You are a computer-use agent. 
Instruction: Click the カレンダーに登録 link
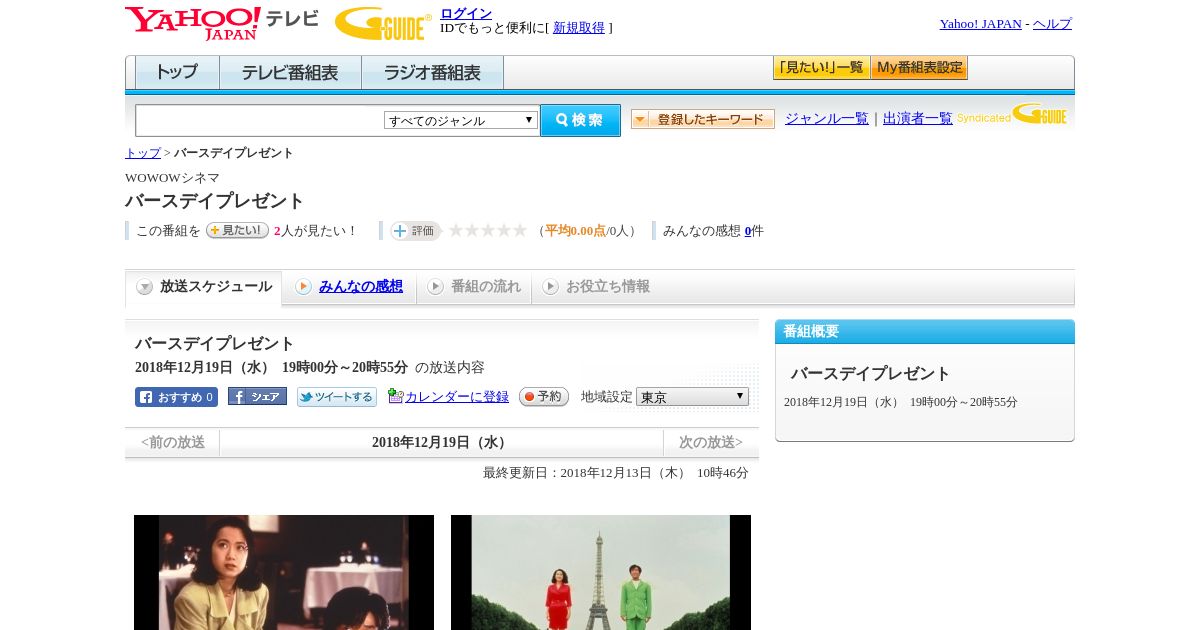pos(457,397)
